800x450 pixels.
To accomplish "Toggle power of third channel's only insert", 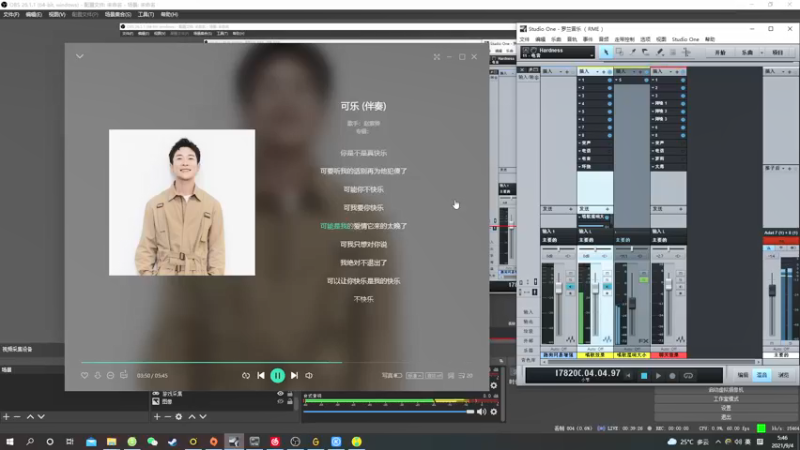I will (646, 80).
